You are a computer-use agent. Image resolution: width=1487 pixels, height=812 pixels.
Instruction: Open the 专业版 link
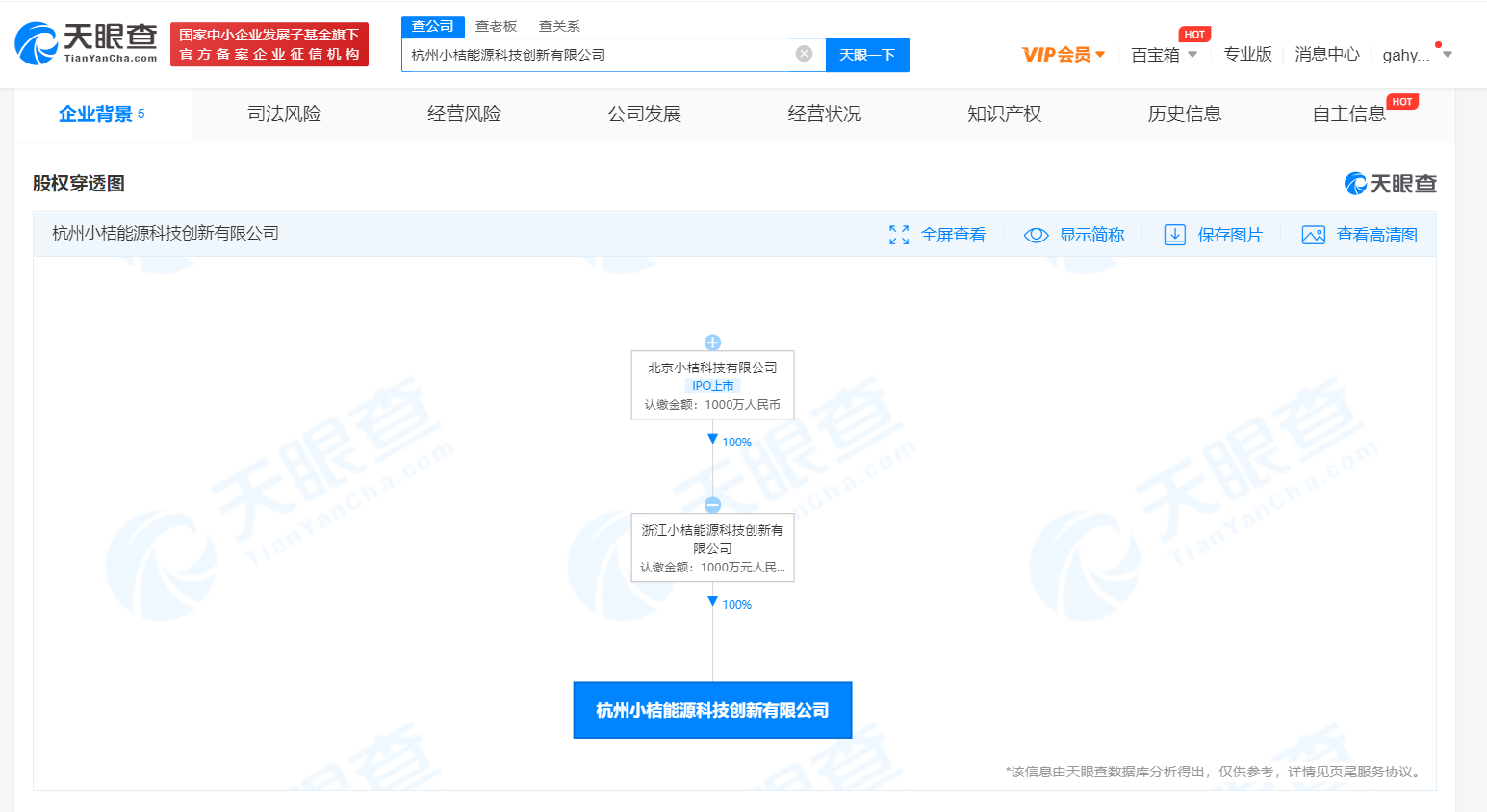1247,54
